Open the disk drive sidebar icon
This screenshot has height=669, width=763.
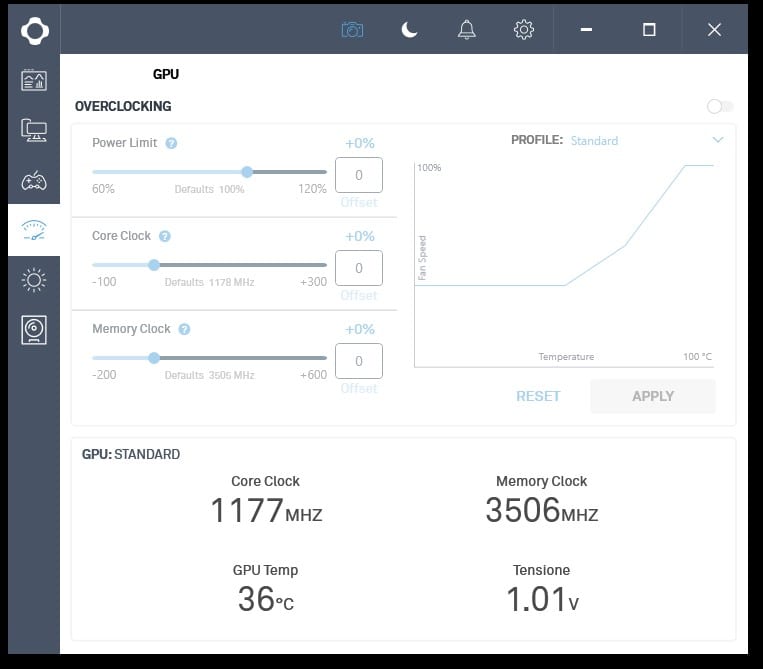(34, 330)
